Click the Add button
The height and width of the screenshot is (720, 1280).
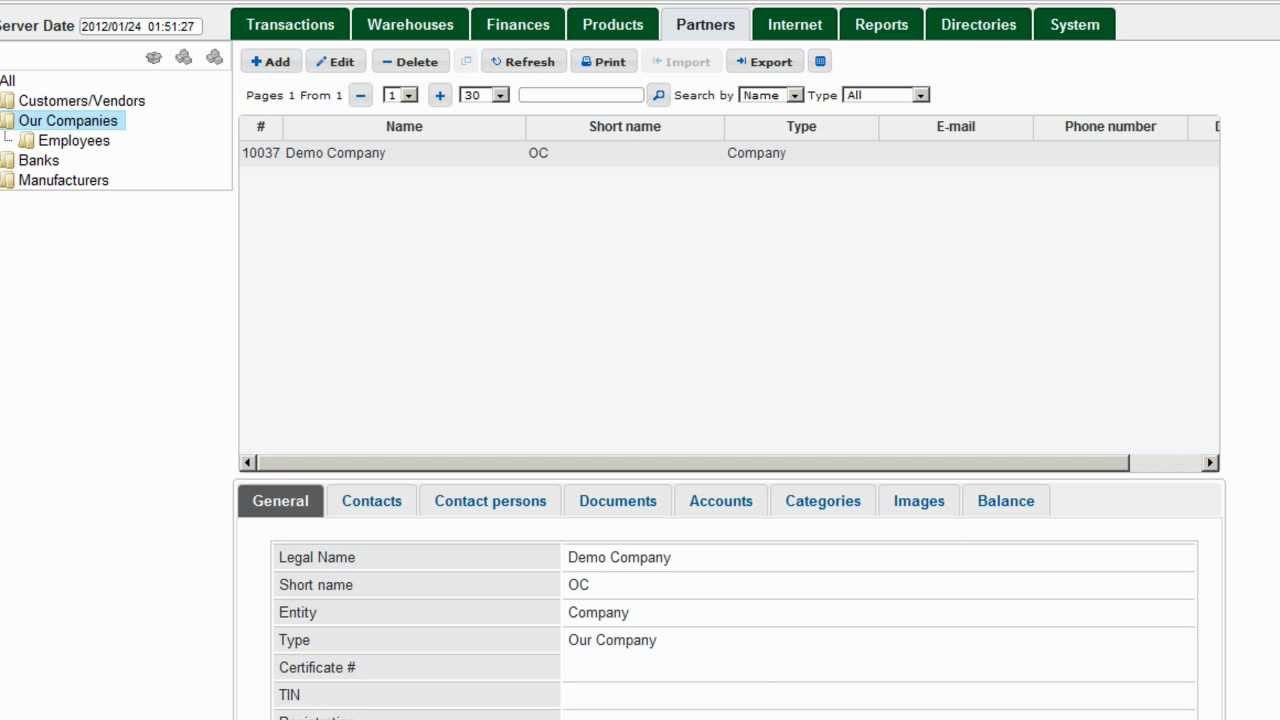[x=271, y=61]
